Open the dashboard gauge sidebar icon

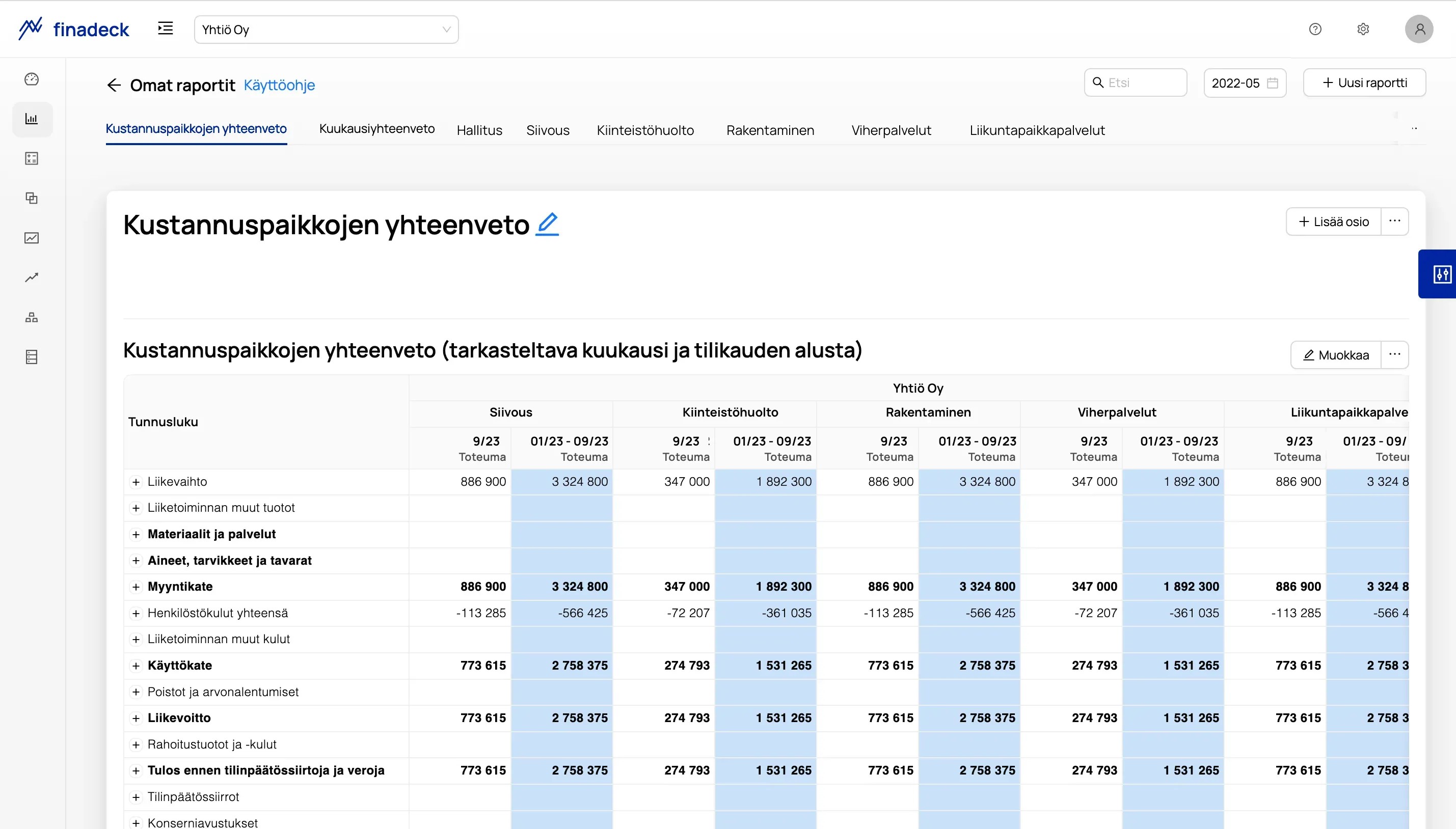(32, 79)
